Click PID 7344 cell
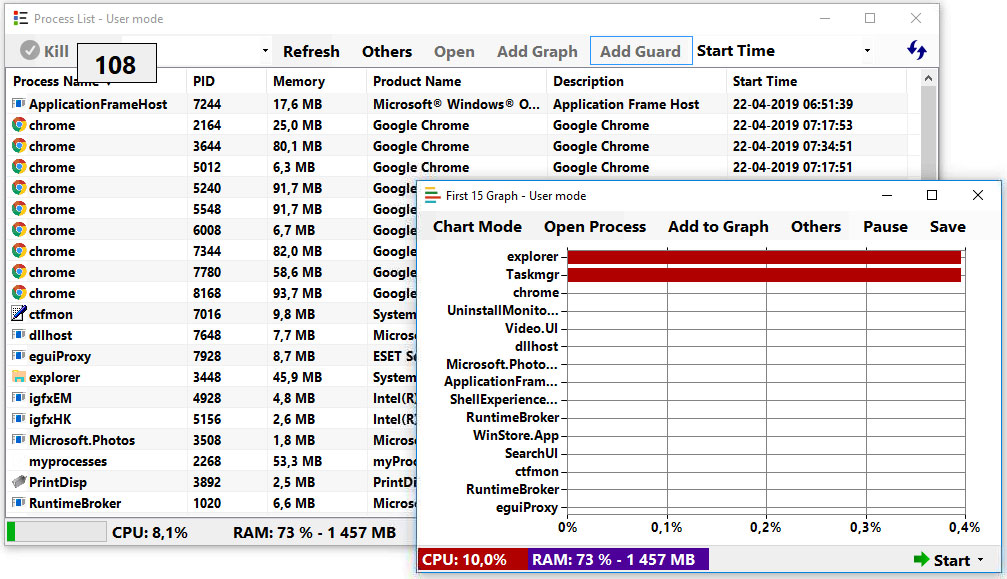 [x=207, y=251]
